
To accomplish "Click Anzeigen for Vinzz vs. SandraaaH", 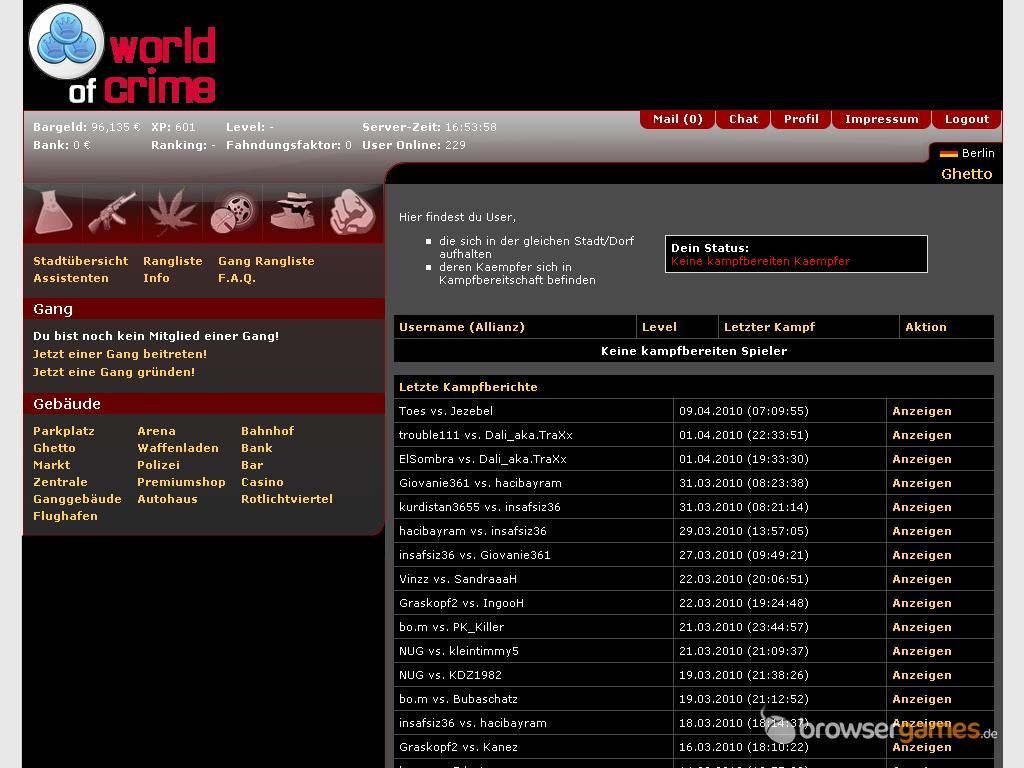I will coord(921,579).
